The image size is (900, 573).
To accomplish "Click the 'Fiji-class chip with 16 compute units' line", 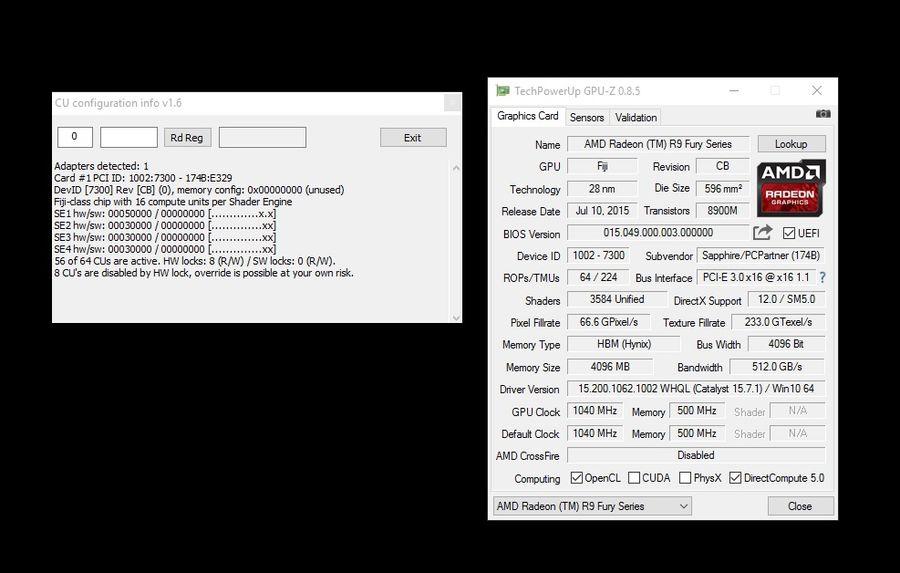I will pyautogui.click(x=173, y=202).
